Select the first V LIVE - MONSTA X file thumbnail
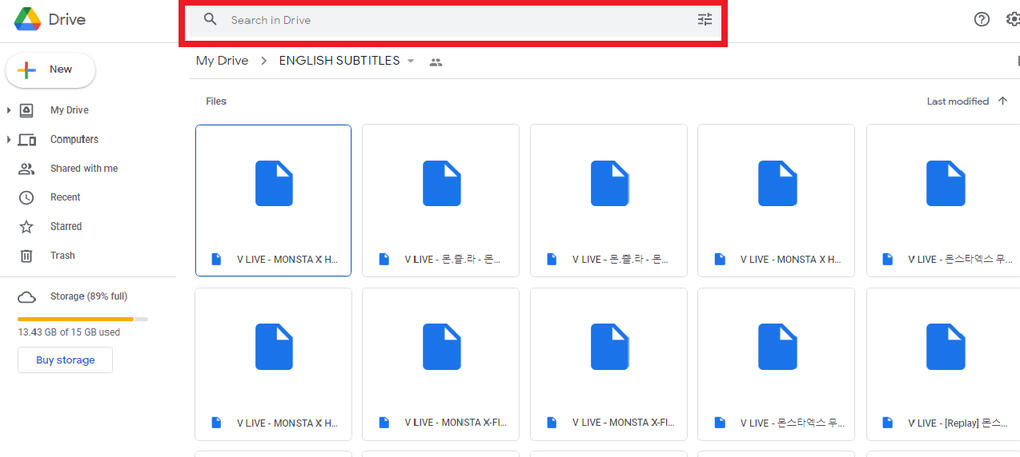Image resolution: width=1020 pixels, height=457 pixels. [273, 185]
